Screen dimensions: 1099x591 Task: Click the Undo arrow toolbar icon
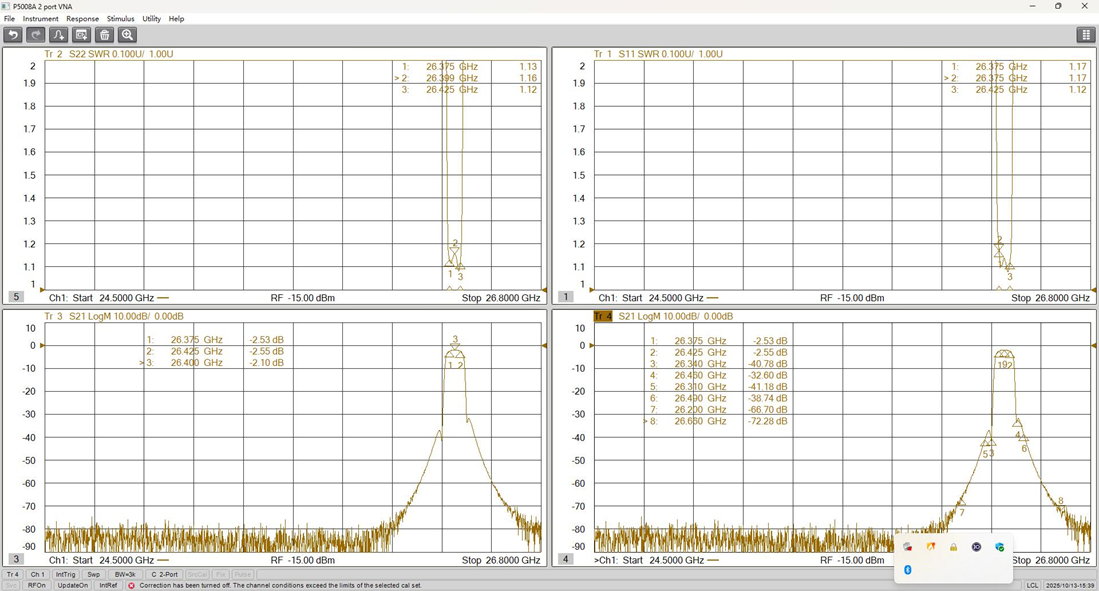pyautogui.click(x=13, y=35)
